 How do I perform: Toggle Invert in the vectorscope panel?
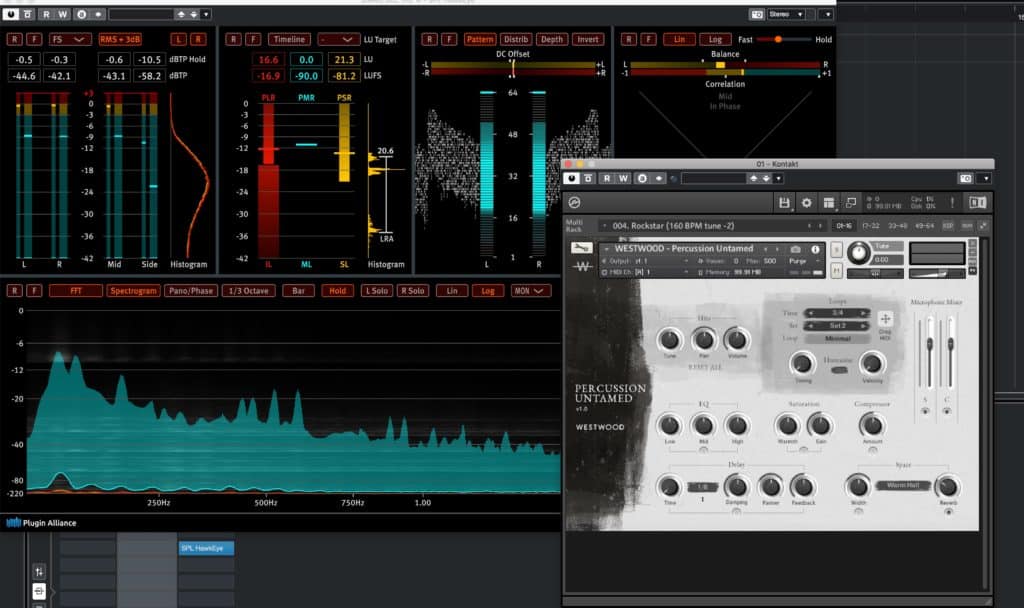[x=587, y=39]
